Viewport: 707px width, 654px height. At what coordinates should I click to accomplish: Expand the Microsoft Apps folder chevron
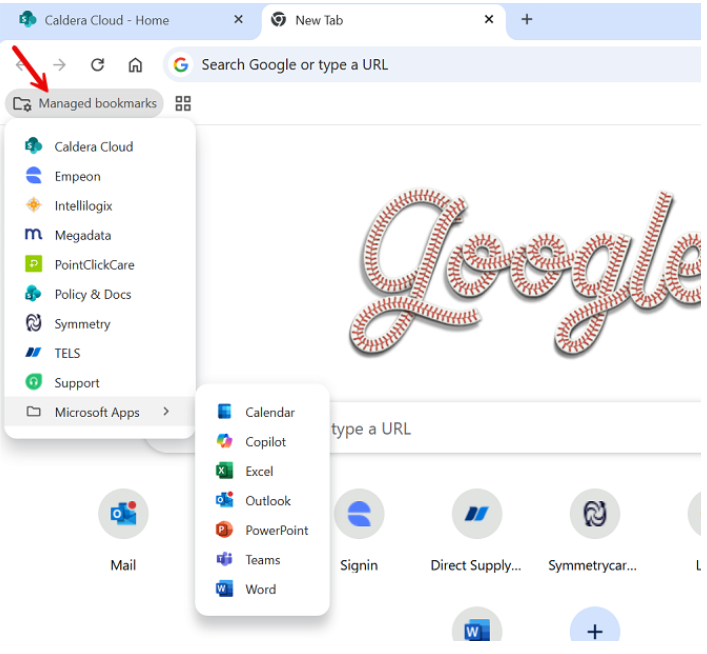(166, 411)
